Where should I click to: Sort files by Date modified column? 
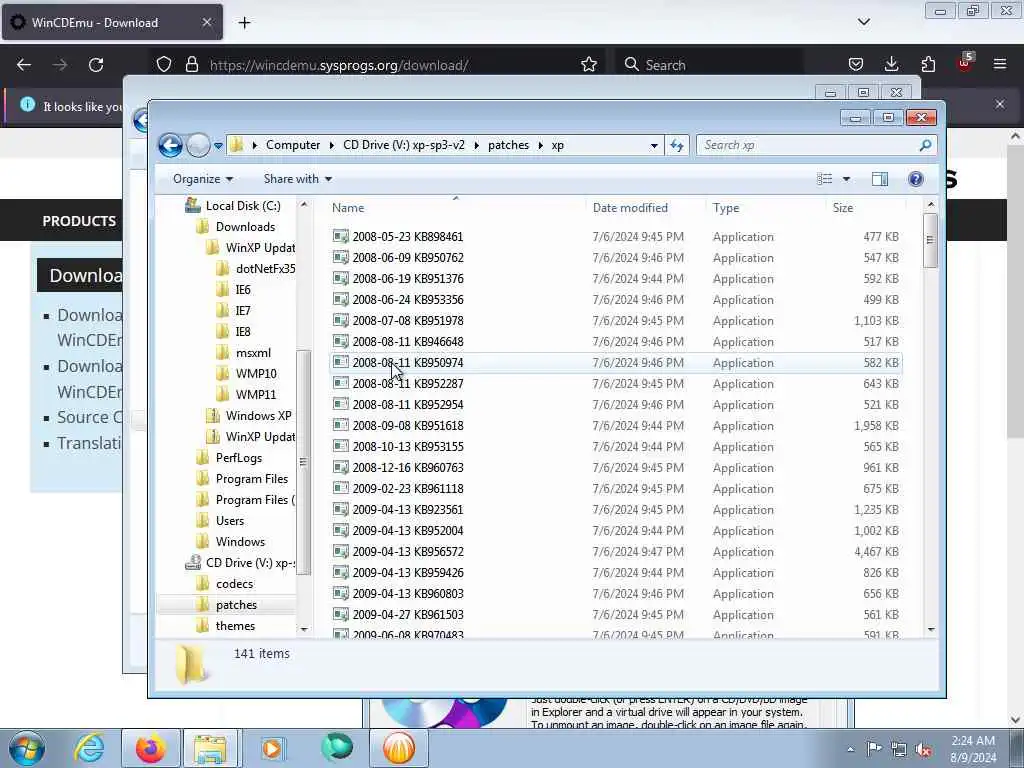630,208
